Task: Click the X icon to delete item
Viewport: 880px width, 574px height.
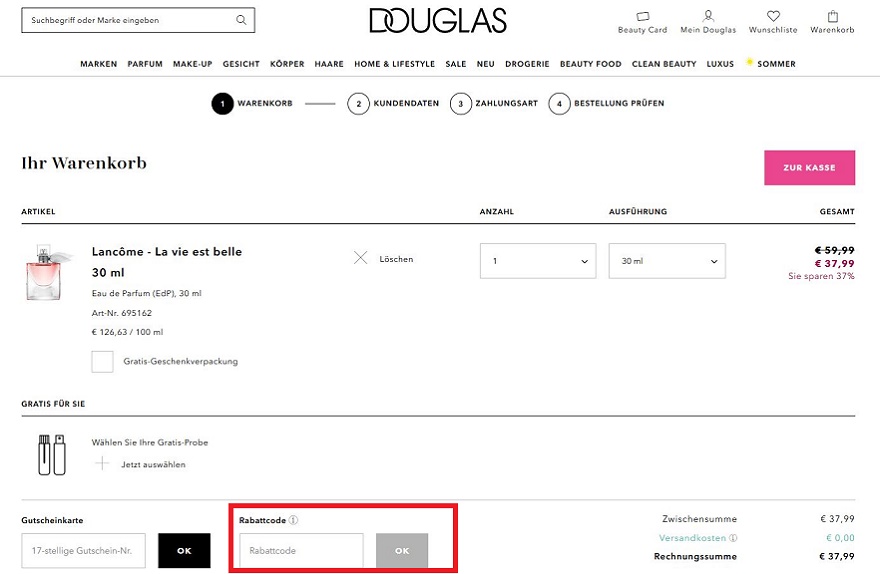Action: tap(360, 258)
